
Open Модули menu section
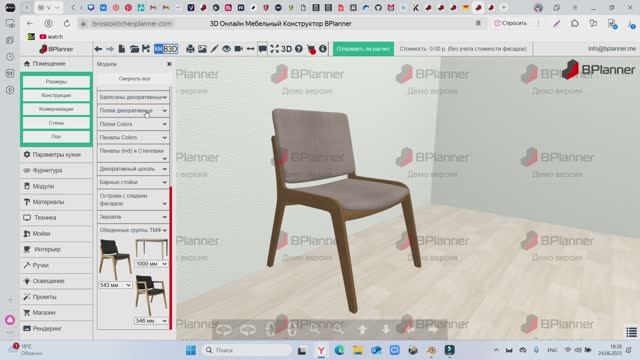(x=56, y=186)
